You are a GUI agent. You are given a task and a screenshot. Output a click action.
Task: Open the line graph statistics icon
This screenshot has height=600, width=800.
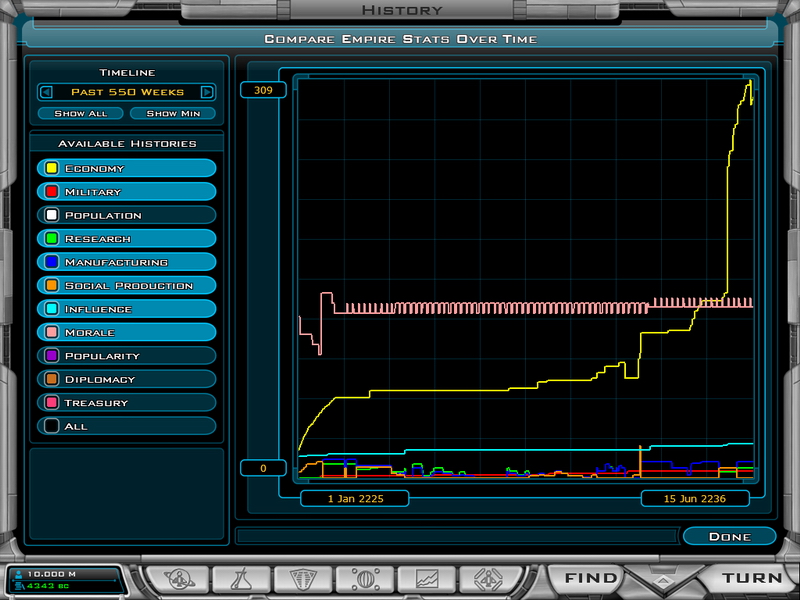click(428, 578)
